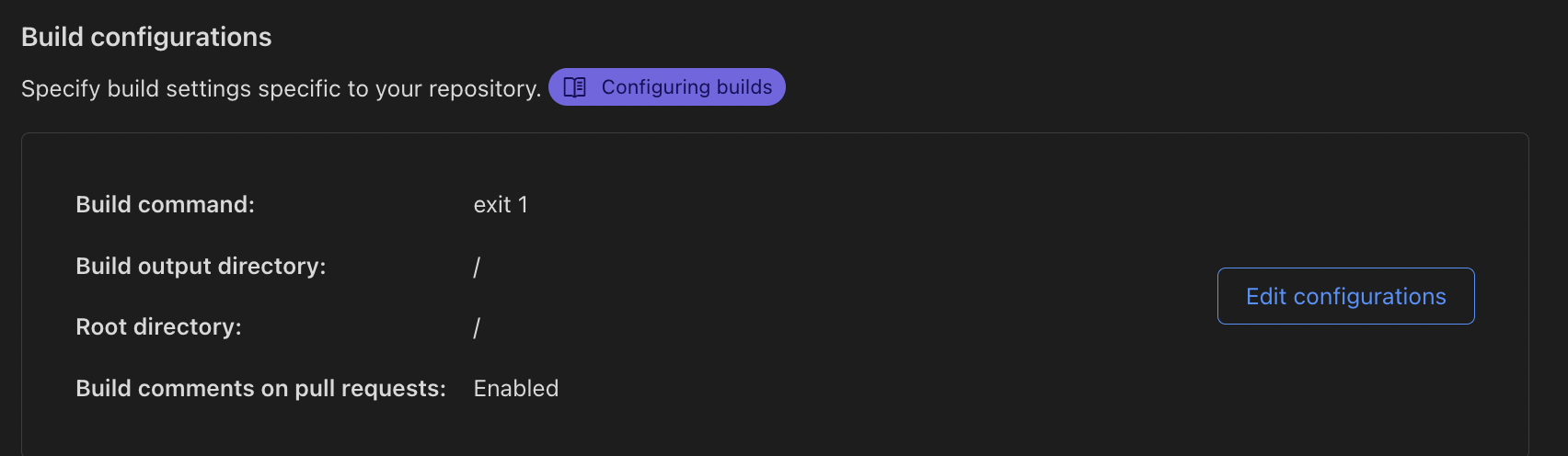Open the Configuring builds help link

point(667,87)
